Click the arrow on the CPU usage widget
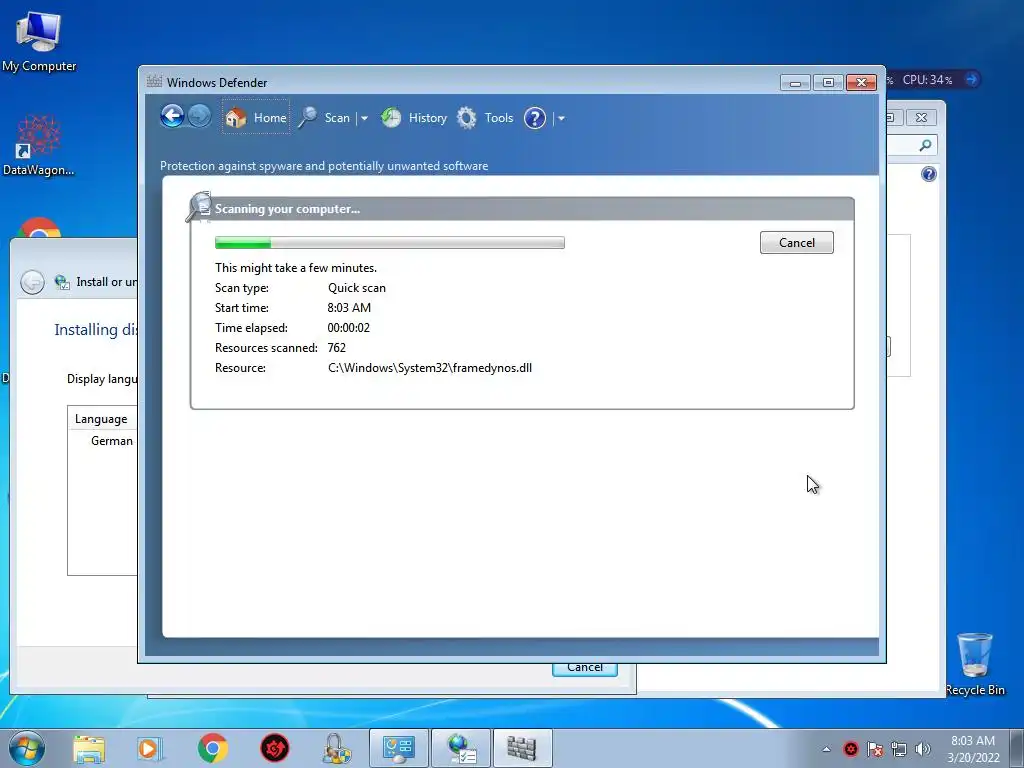Viewport: 1024px width, 768px height. 972,80
